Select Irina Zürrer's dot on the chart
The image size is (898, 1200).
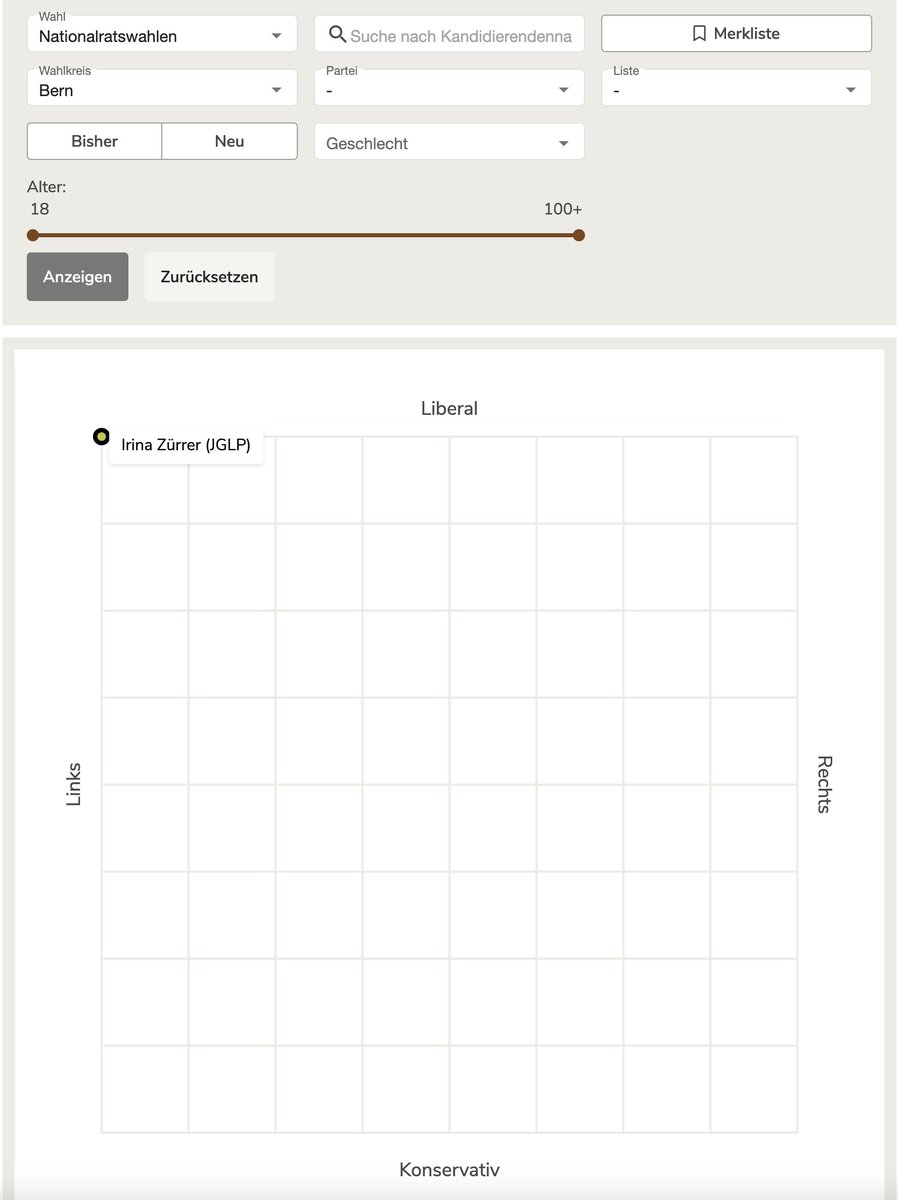[x=101, y=437]
